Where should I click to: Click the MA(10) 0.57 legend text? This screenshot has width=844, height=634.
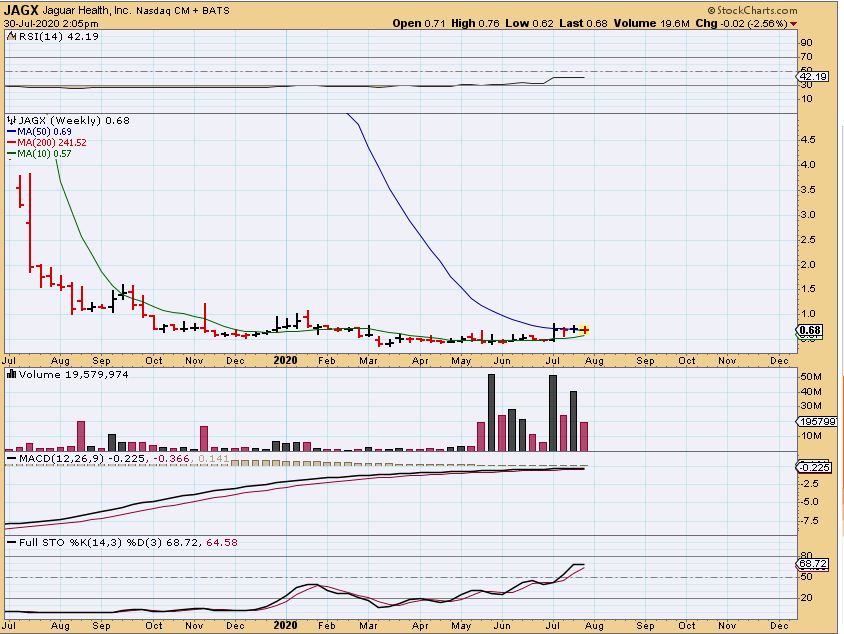click(x=44, y=154)
